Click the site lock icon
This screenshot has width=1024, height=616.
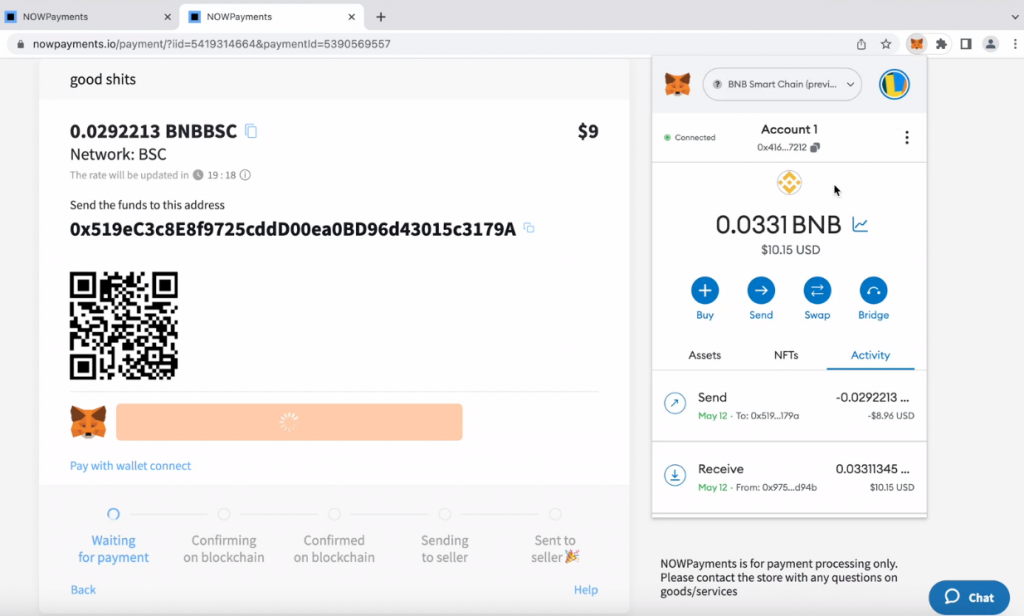[x=20, y=44]
